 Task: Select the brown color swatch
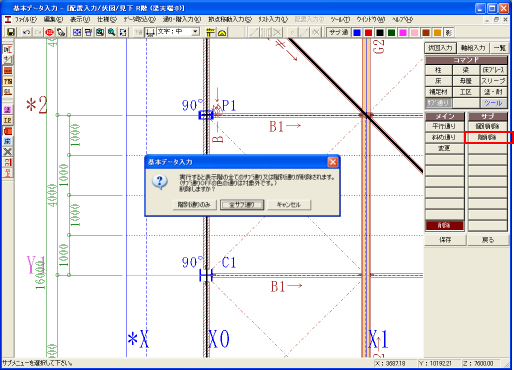426,32
